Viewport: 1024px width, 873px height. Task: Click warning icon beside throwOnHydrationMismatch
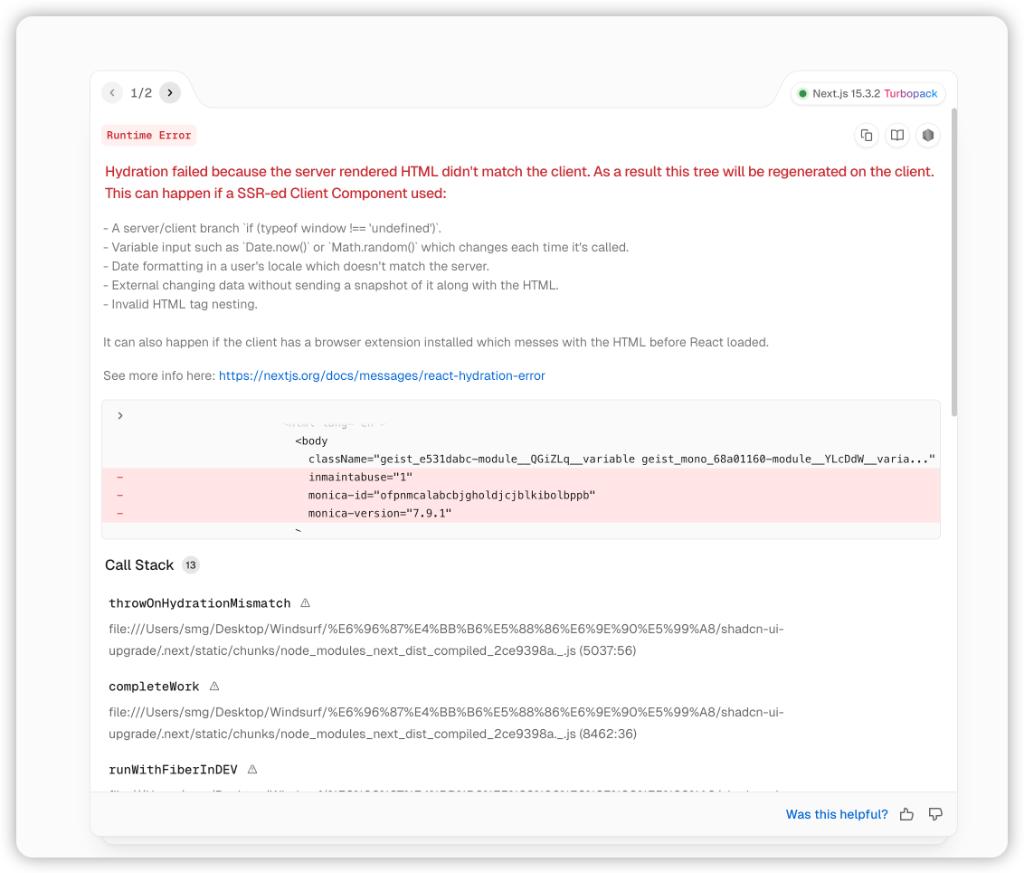pyautogui.click(x=305, y=603)
